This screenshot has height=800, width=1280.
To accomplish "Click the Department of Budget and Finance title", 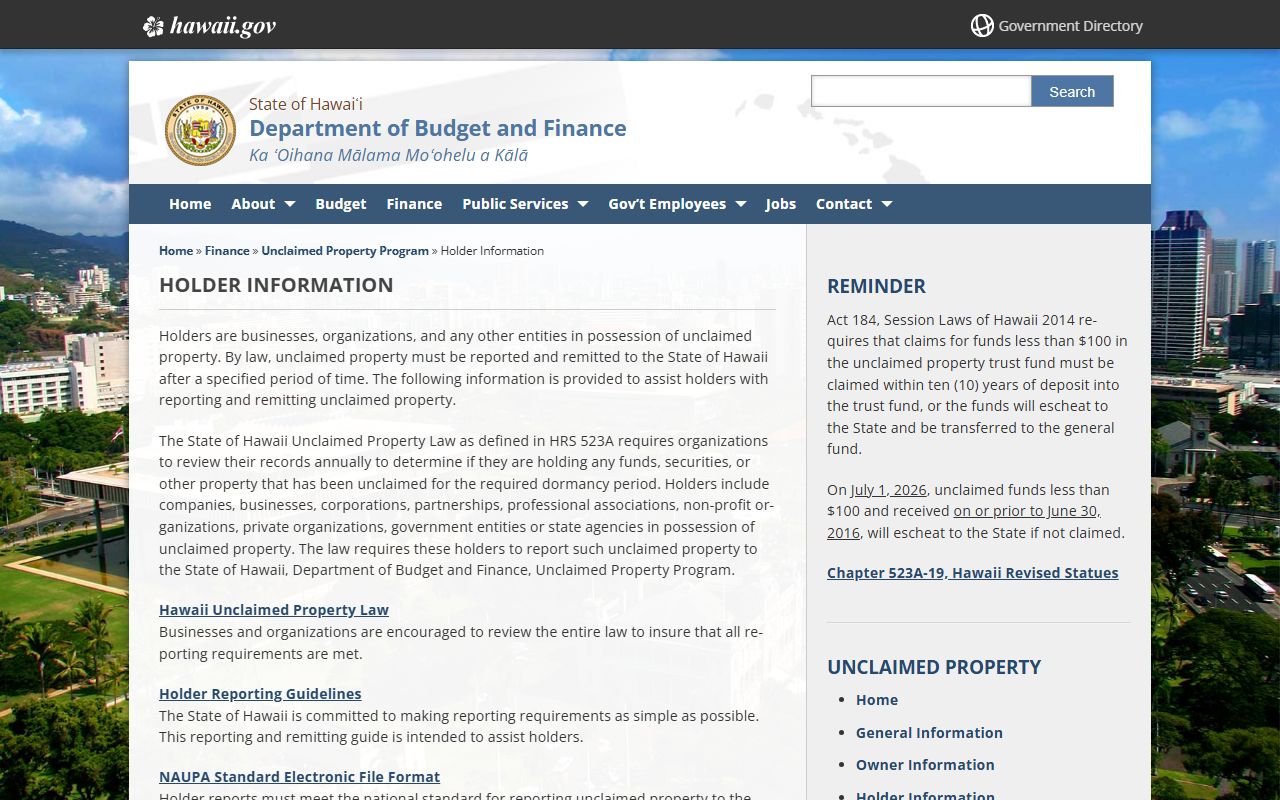I will (x=438, y=128).
